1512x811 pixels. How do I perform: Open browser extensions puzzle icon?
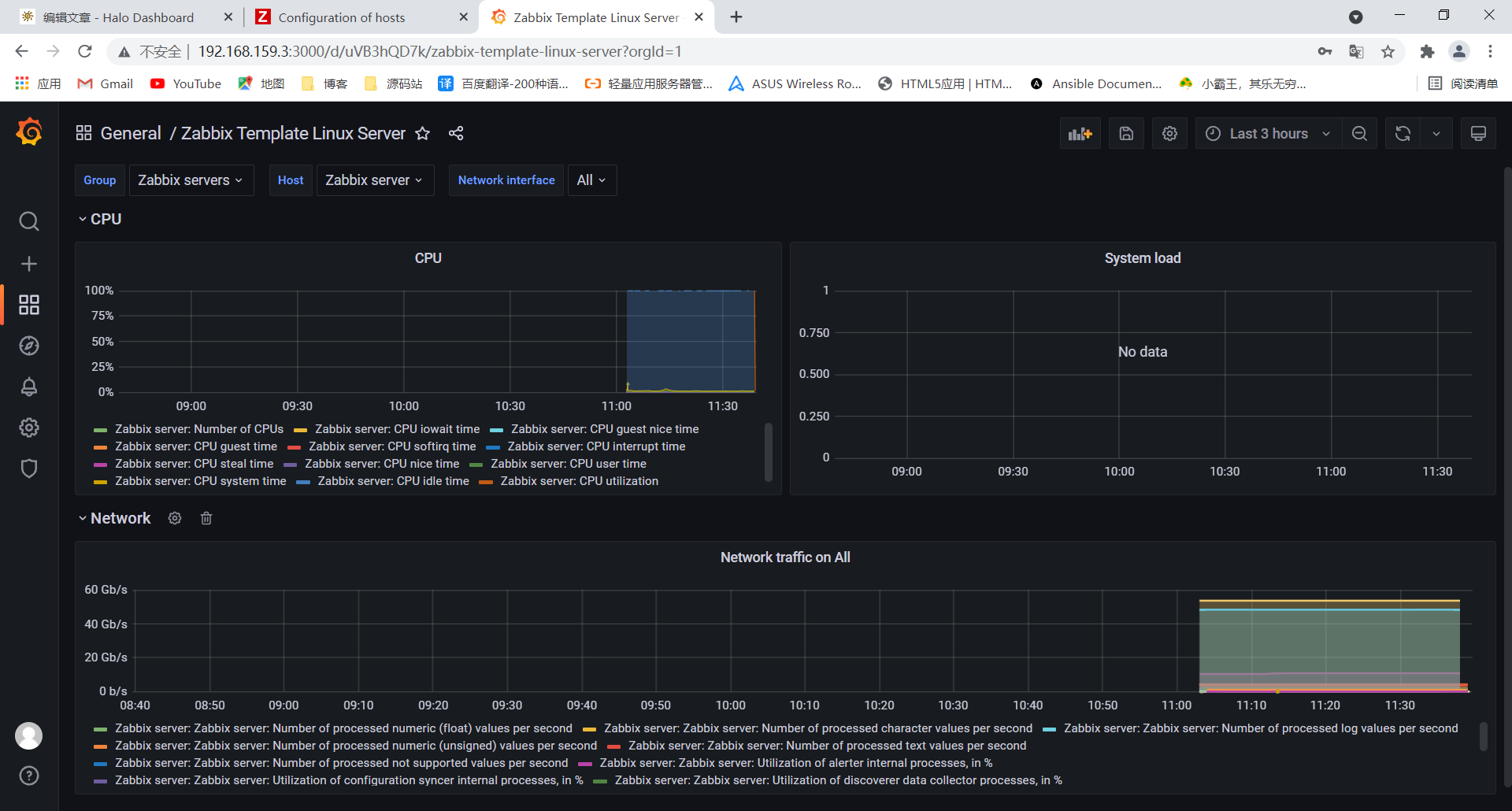pyautogui.click(x=1427, y=52)
